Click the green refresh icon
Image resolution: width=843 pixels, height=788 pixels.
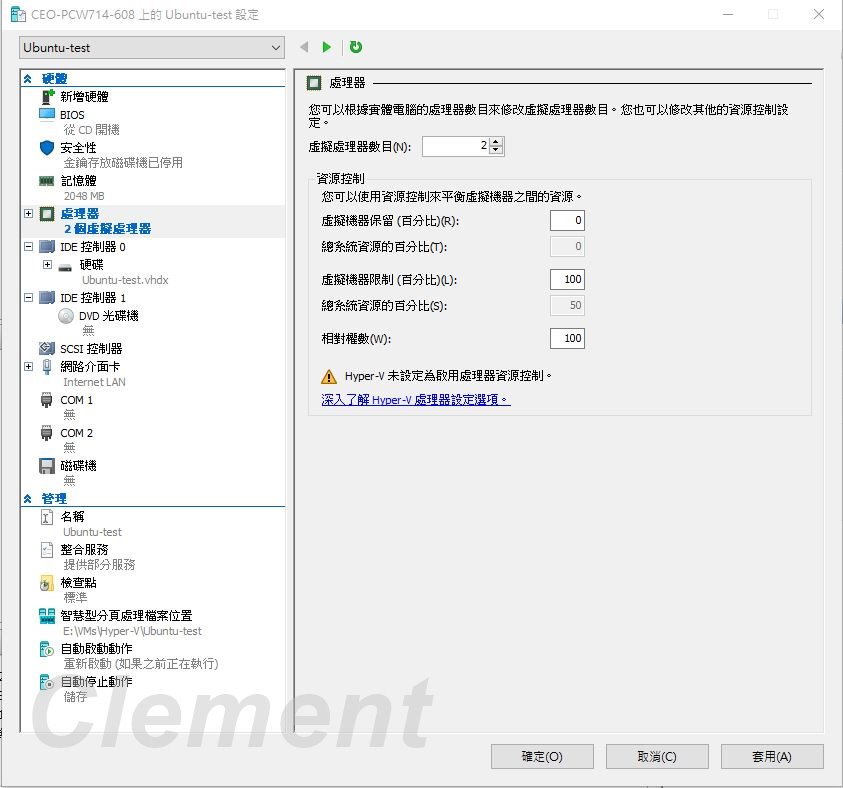coord(356,47)
